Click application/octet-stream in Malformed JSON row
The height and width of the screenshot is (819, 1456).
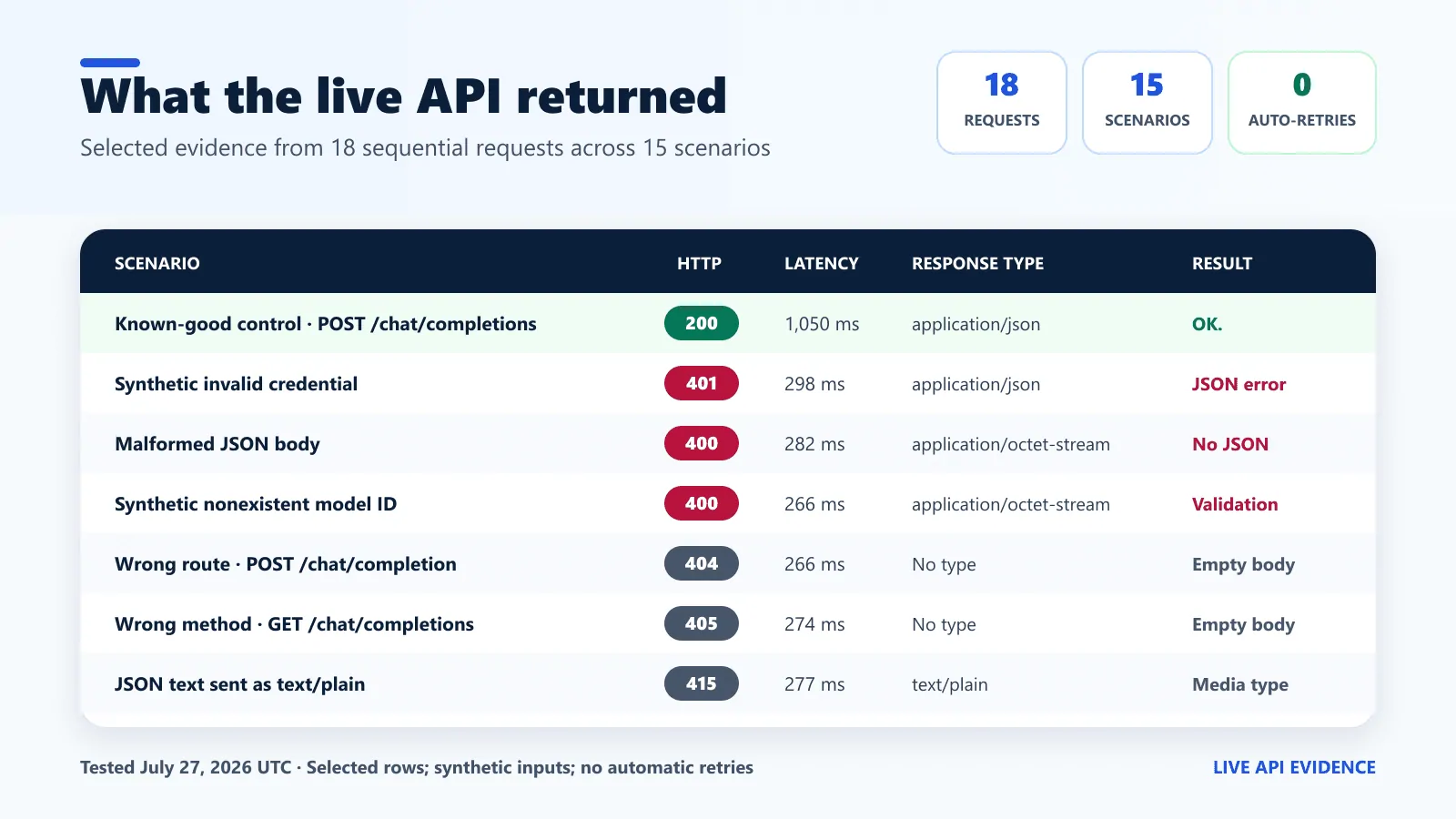1011,444
